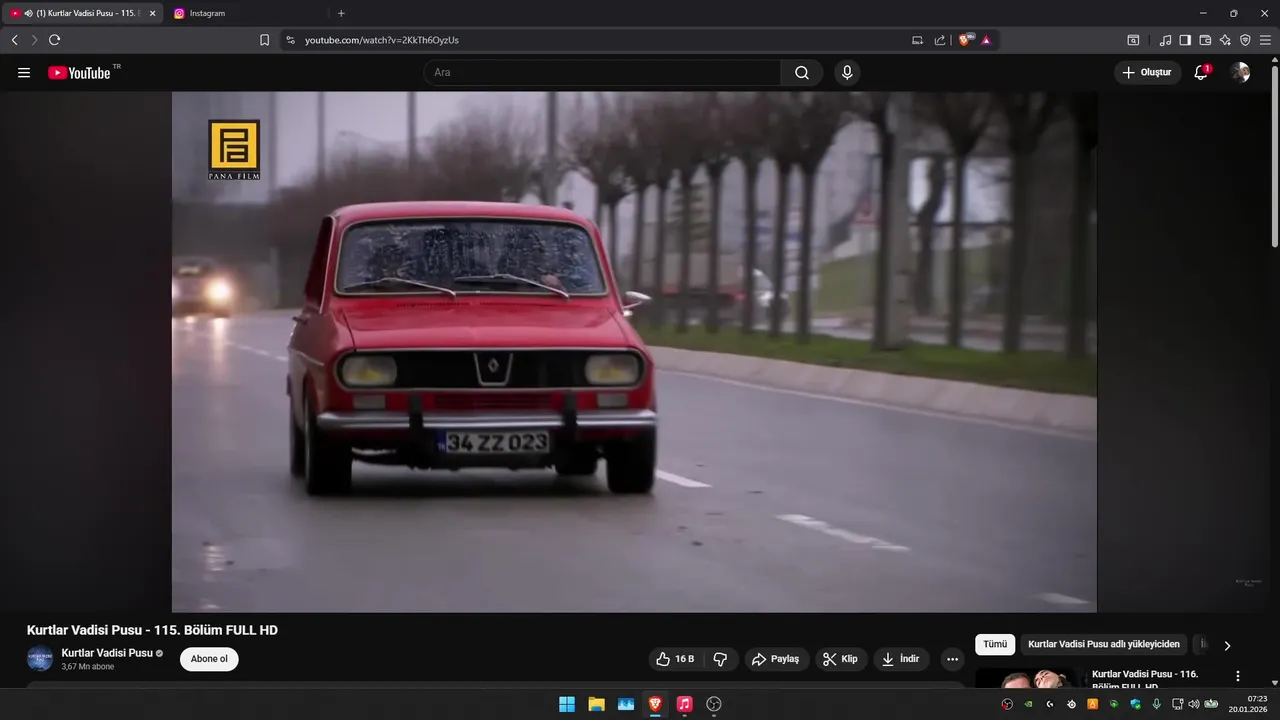Start voice search with the microphone
1280x720 pixels.
coord(847,73)
